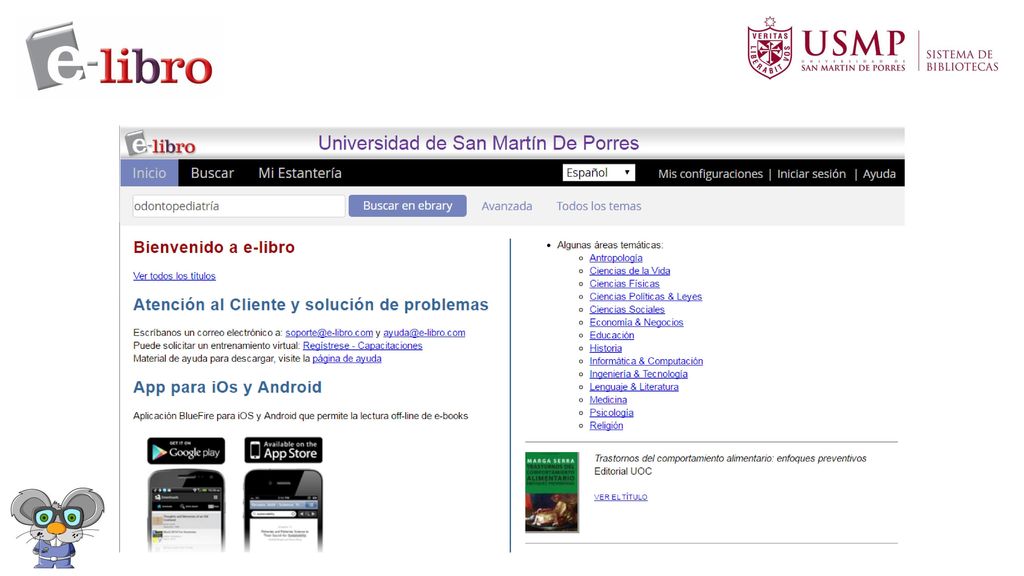Open Ciencias Políticas & Leyes
The image size is (1024, 576).
click(x=646, y=296)
